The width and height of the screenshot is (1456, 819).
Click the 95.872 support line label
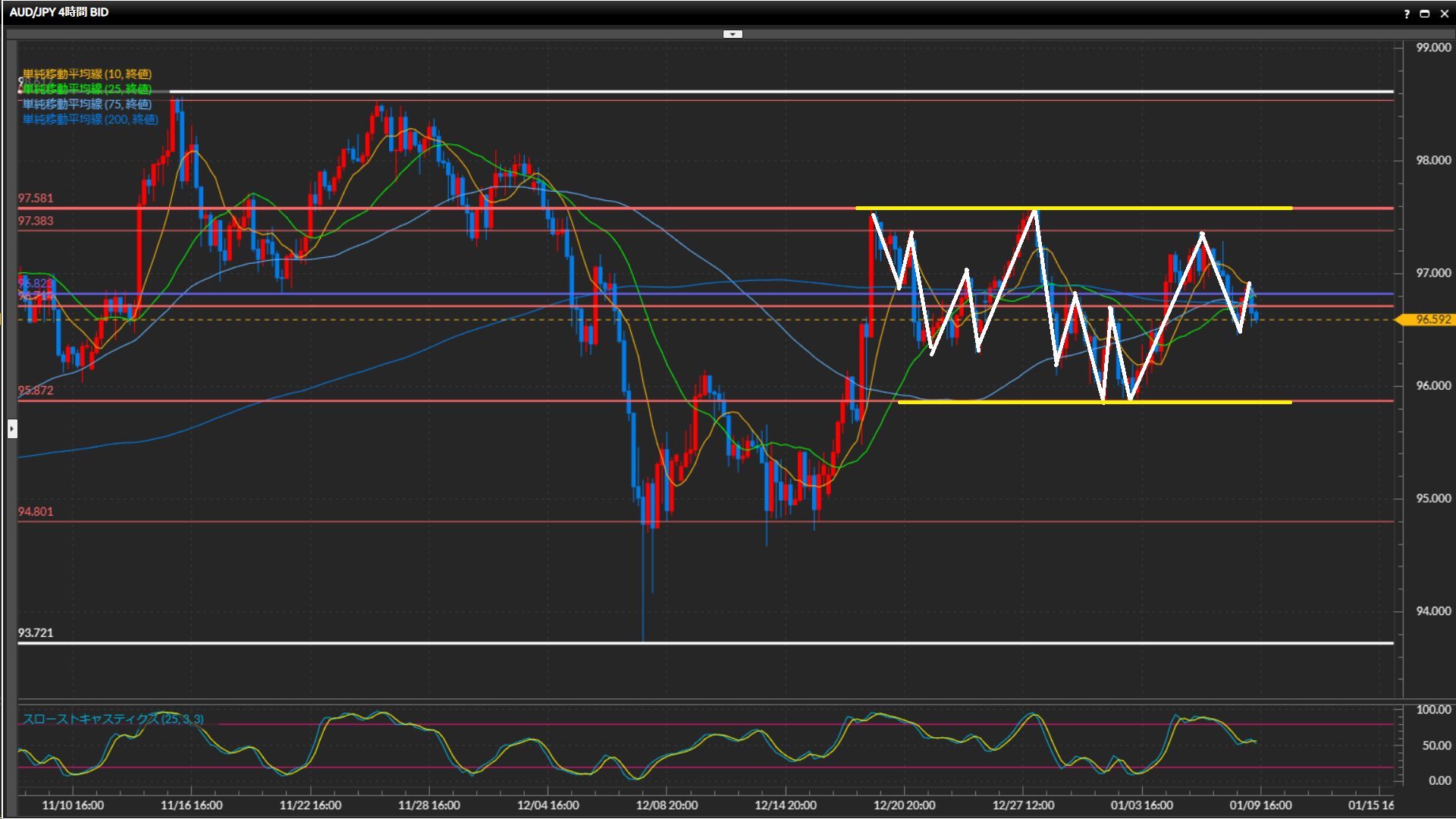point(36,391)
